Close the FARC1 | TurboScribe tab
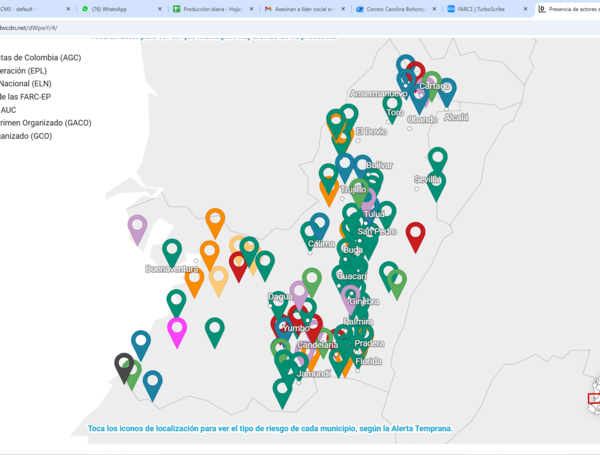Image resolution: width=600 pixels, height=455 pixels. pyautogui.click(x=525, y=9)
